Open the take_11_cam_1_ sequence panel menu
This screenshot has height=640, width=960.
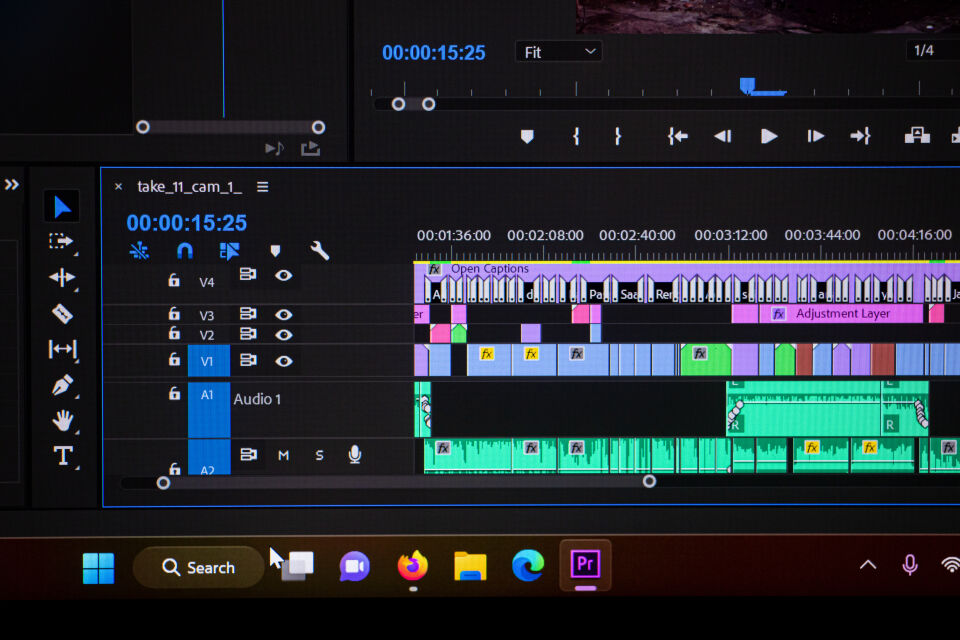262,187
